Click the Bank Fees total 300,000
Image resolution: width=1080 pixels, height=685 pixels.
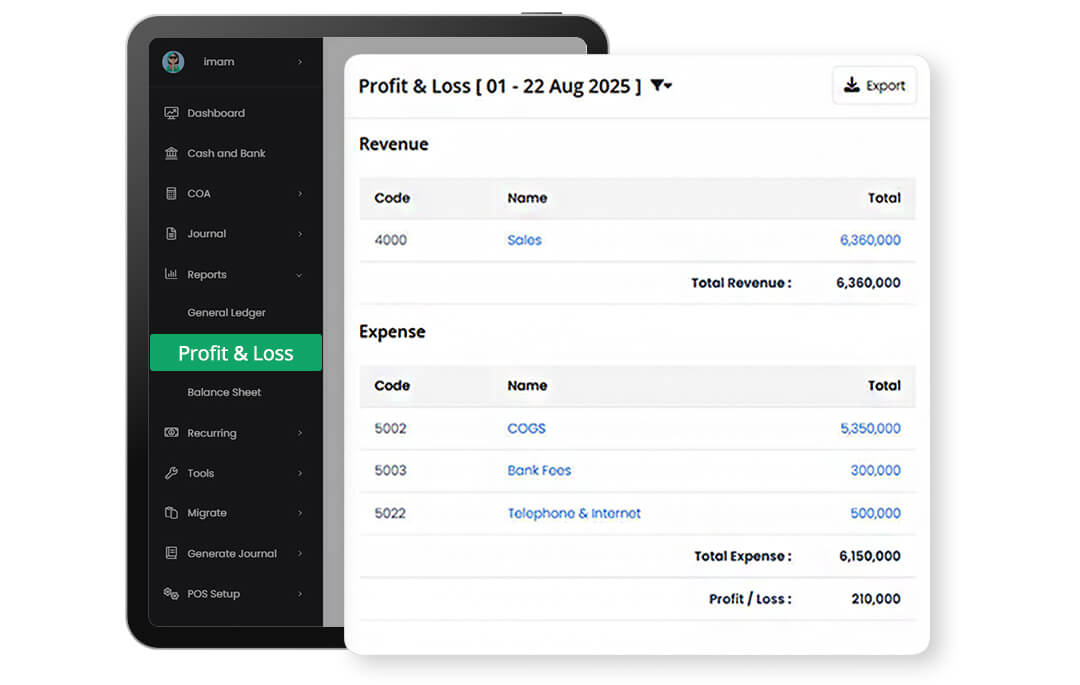[x=874, y=470]
